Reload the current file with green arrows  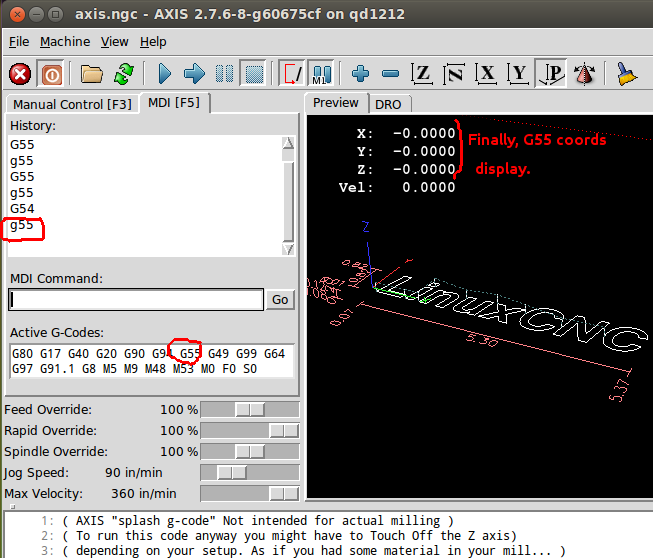[124, 74]
